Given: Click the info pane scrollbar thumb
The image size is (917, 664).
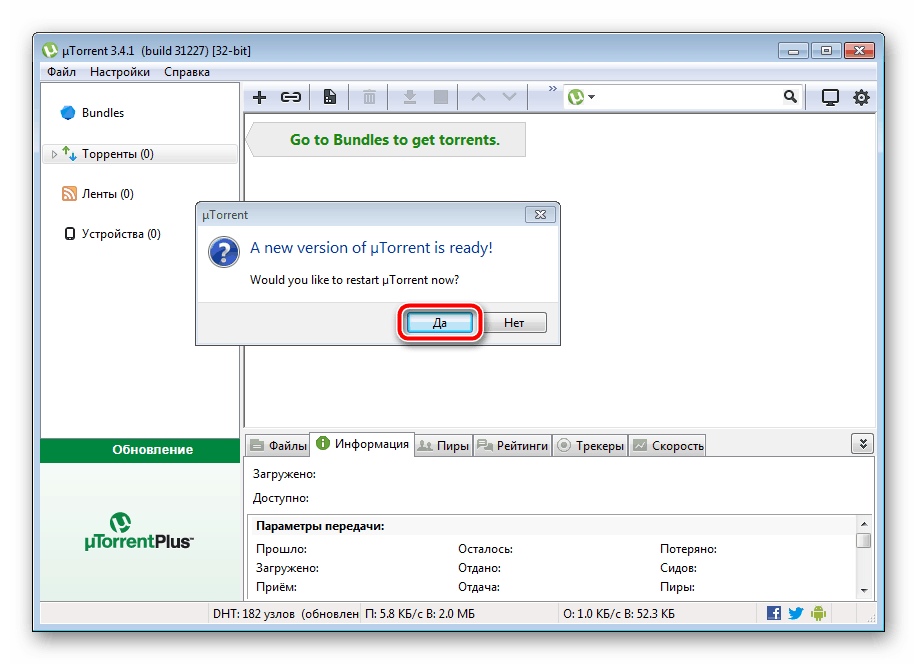Looking at the screenshot, I should 864,540.
